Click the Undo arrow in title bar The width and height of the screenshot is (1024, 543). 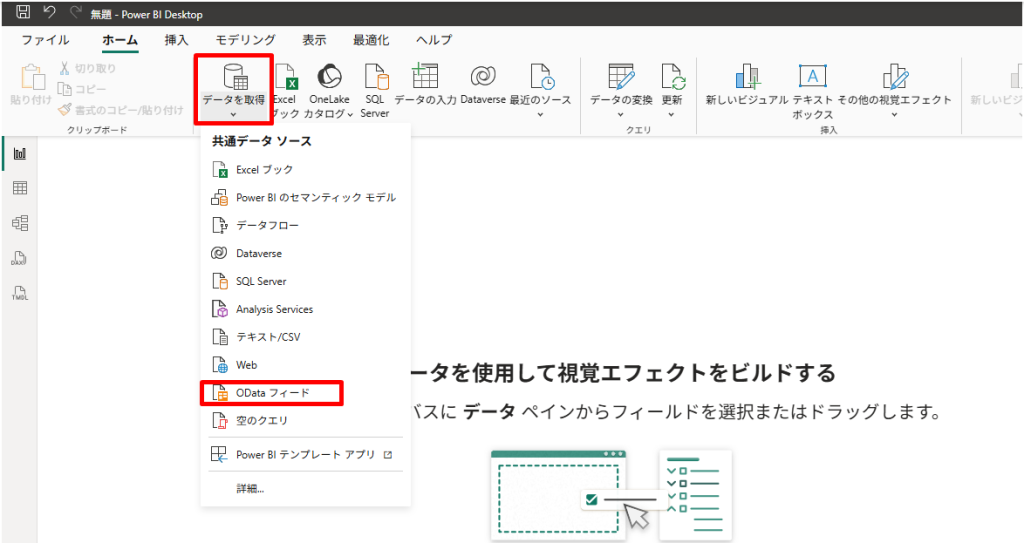[x=48, y=13]
